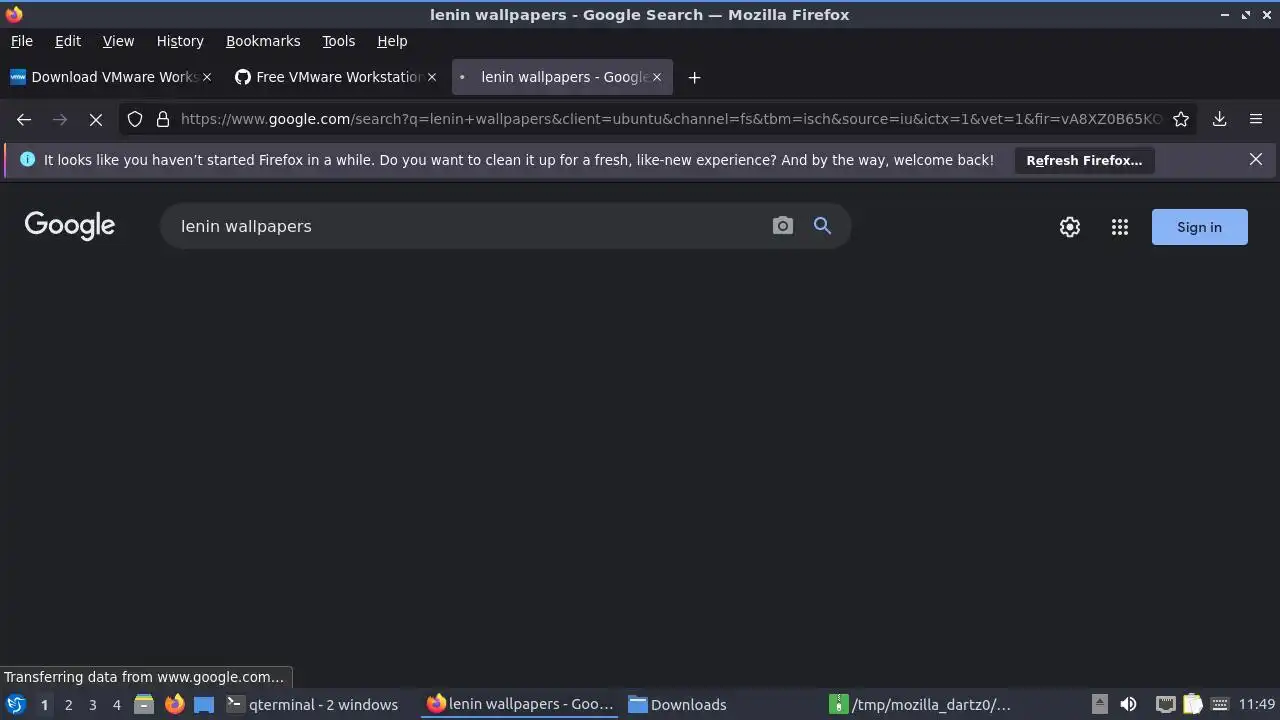Open the File menu
Image resolution: width=1280 pixels, height=720 pixels.
click(x=21, y=41)
